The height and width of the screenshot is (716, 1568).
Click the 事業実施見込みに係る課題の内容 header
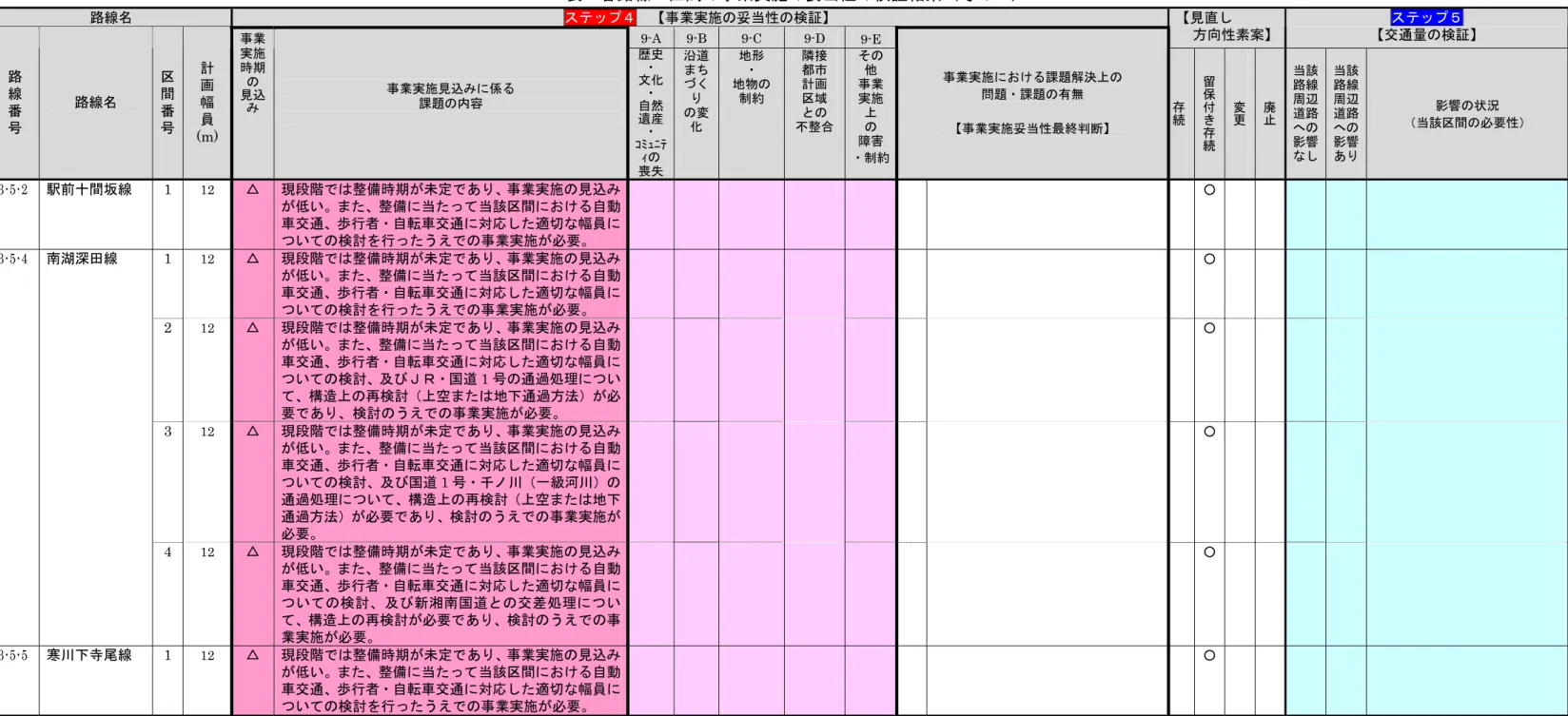(451, 95)
